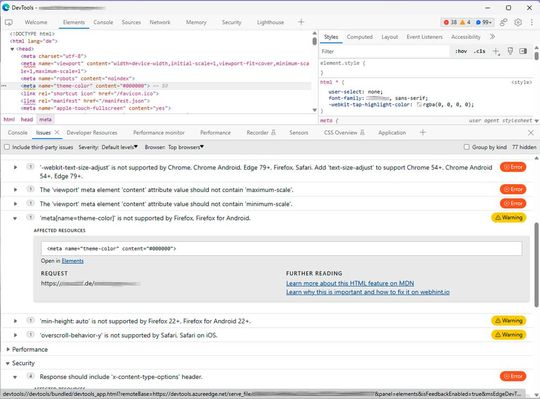
Task: Enable Include third-party issues checkbox
Action: pos(7,147)
